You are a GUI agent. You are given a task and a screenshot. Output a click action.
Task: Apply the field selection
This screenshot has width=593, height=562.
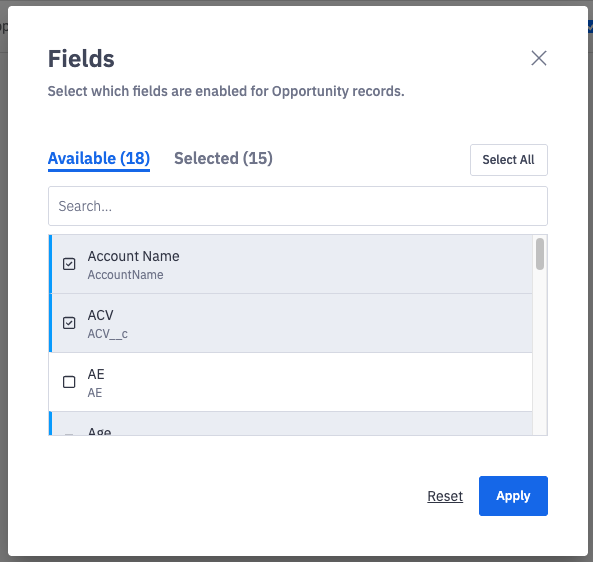pos(513,496)
